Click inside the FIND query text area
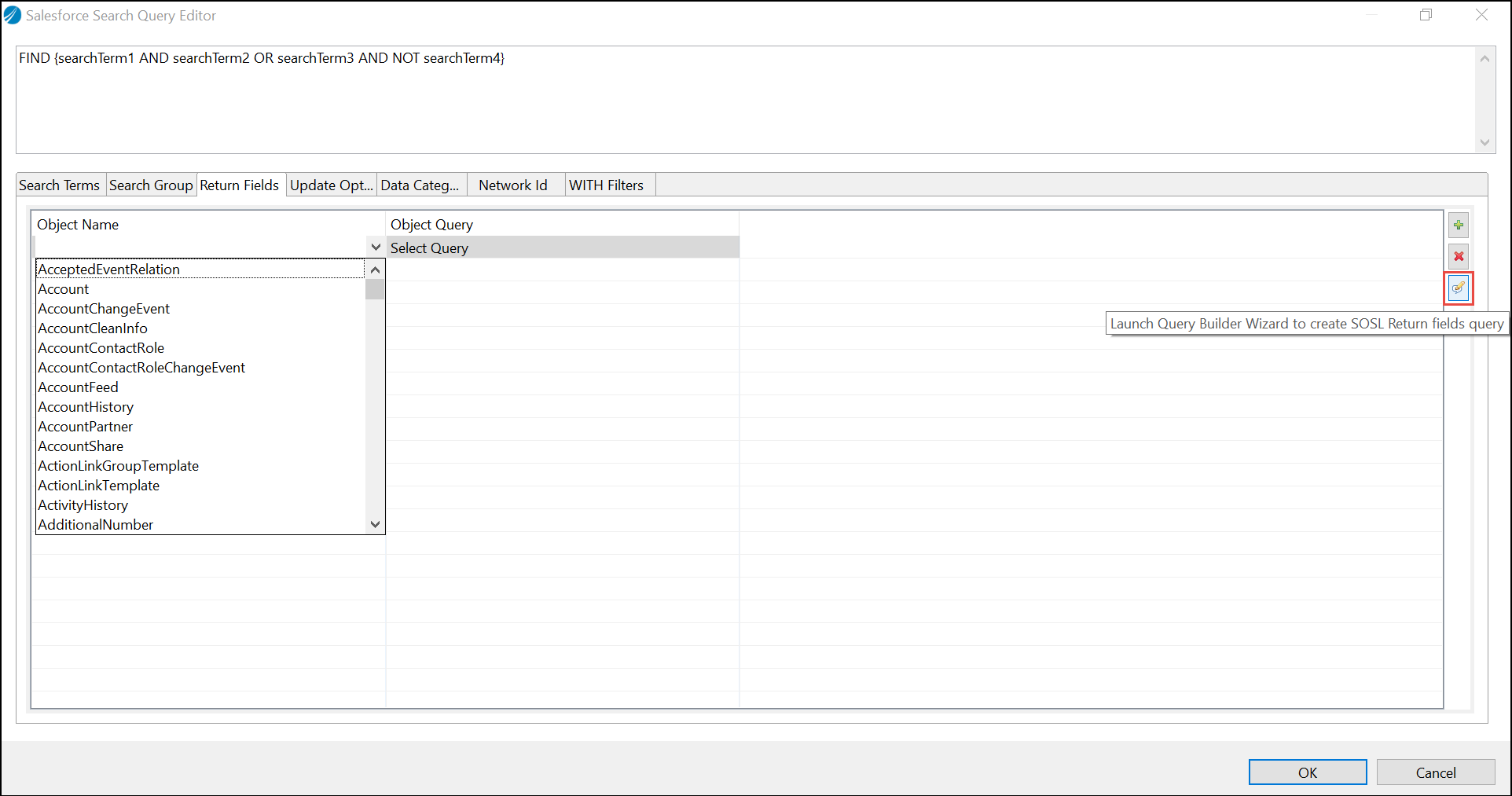 tap(746, 100)
